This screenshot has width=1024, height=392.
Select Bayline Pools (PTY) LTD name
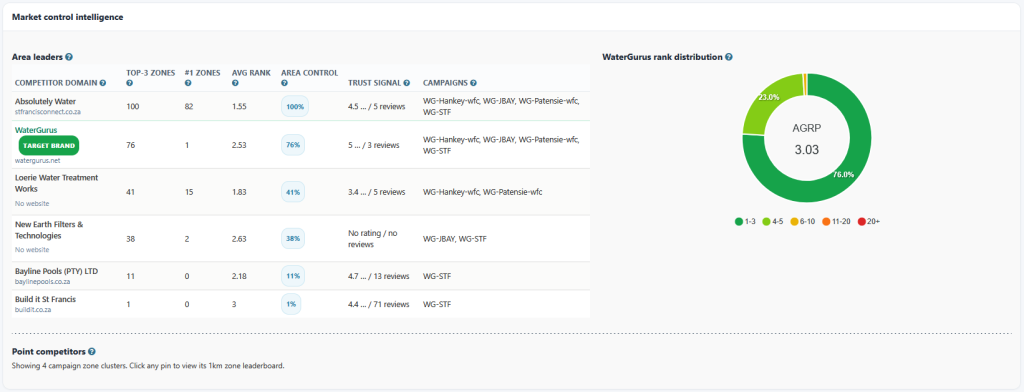56,270
